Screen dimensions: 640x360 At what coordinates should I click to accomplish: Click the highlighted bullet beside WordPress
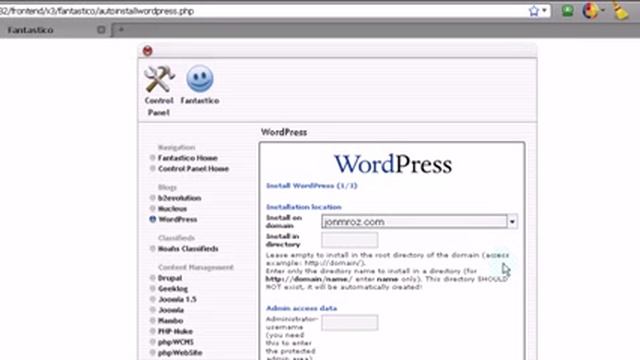click(153, 219)
